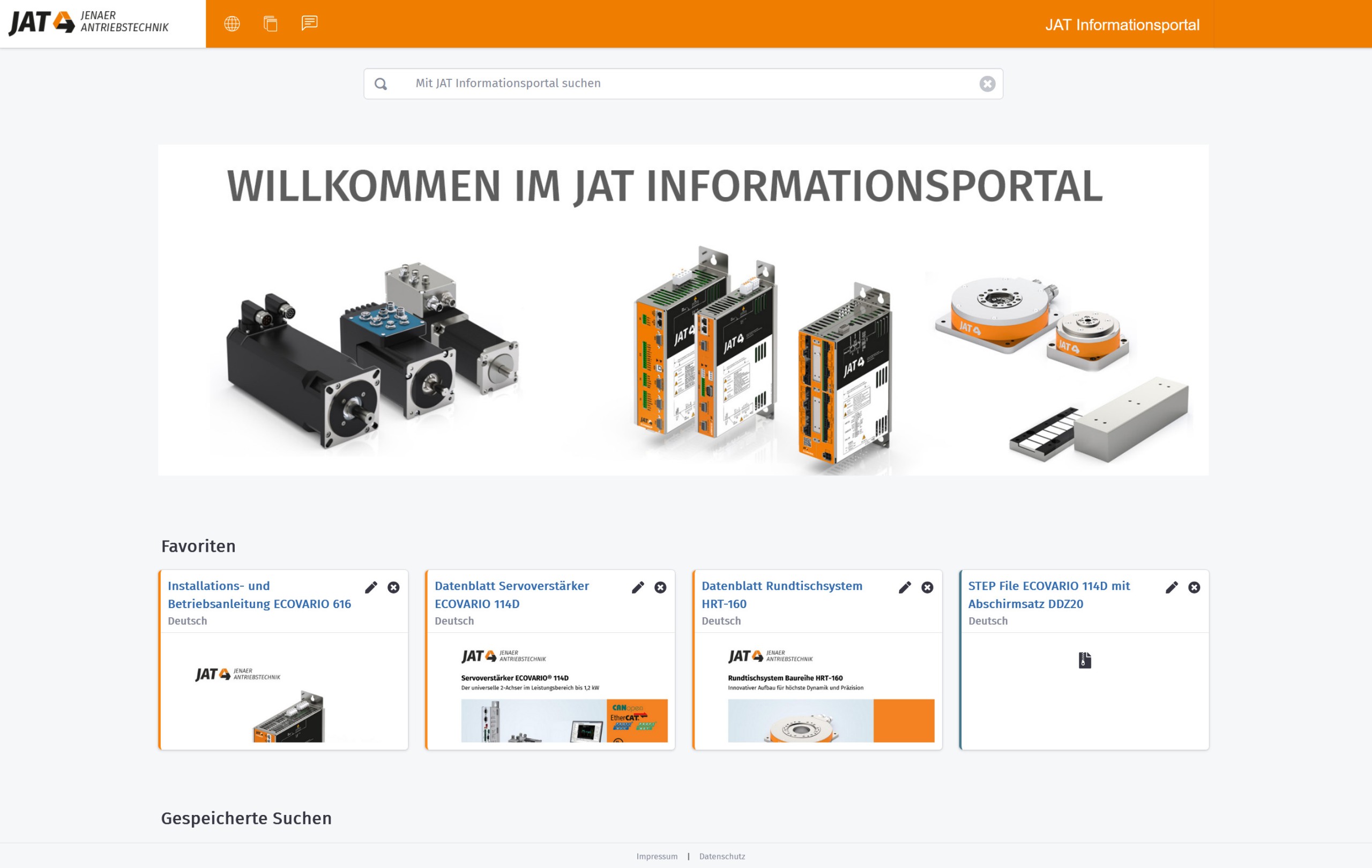Edit the STEP File ECOVARIO 114D favorite
Viewport: 1372px width, 868px height.
(1172, 587)
